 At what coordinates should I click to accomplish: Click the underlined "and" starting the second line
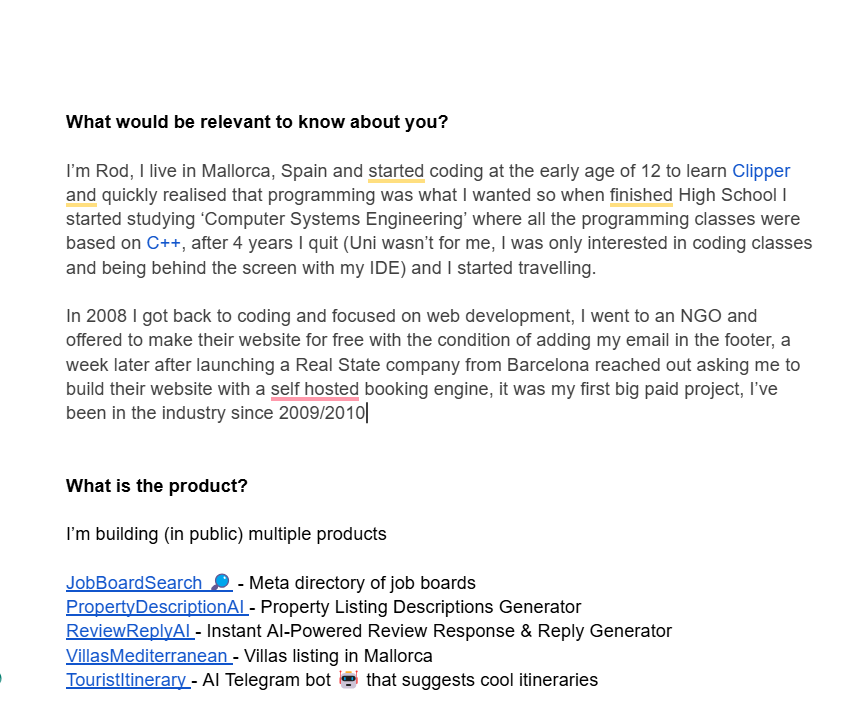pyautogui.click(x=81, y=195)
